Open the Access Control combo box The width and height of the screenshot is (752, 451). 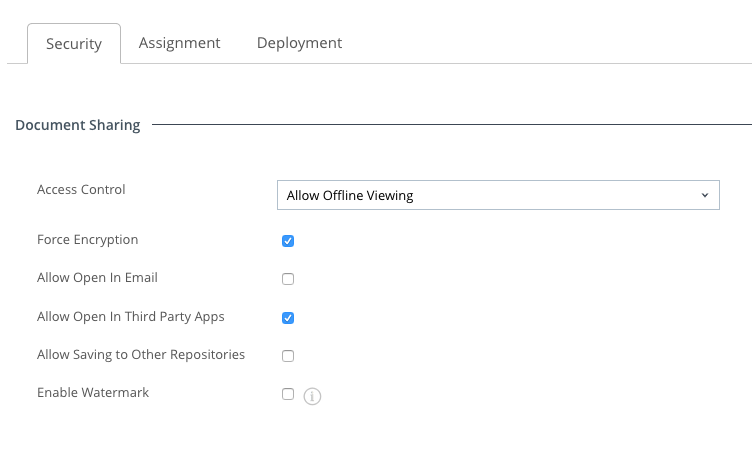pos(497,195)
